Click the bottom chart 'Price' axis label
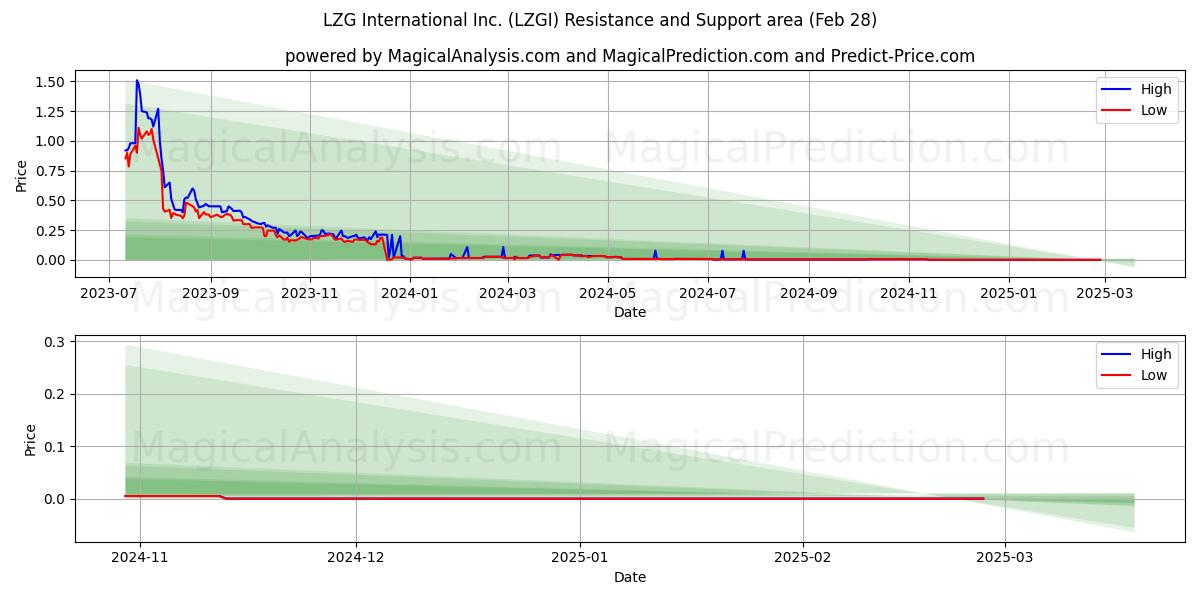Screen dimensions: 1200x600 (31, 439)
